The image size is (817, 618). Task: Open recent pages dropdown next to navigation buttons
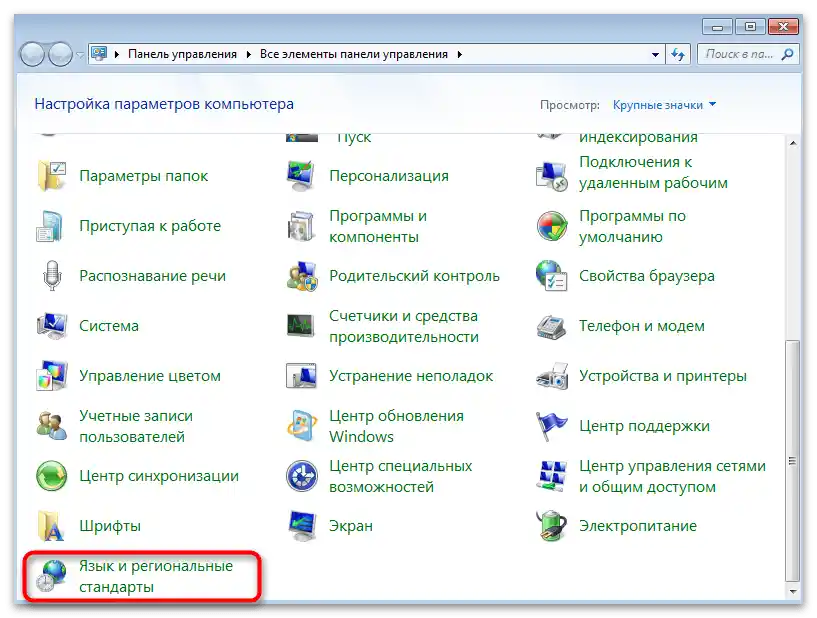80,54
